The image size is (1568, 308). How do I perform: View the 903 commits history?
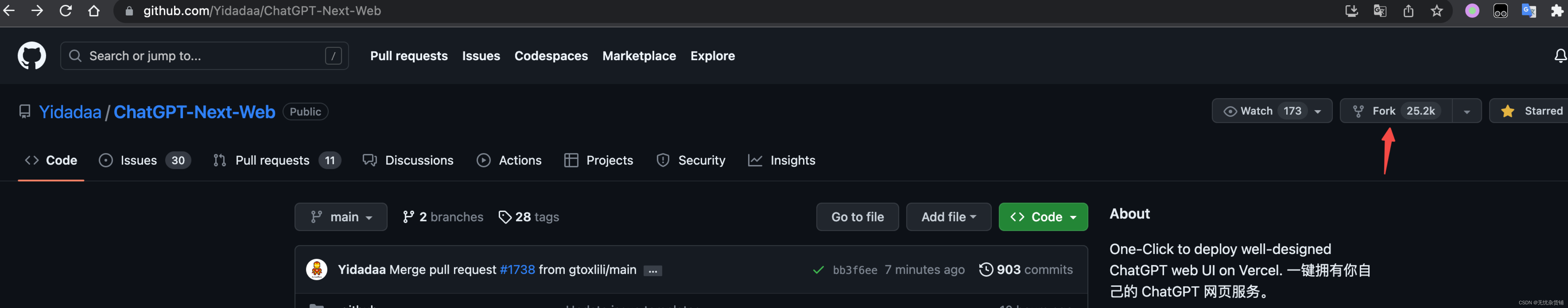(1026, 270)
